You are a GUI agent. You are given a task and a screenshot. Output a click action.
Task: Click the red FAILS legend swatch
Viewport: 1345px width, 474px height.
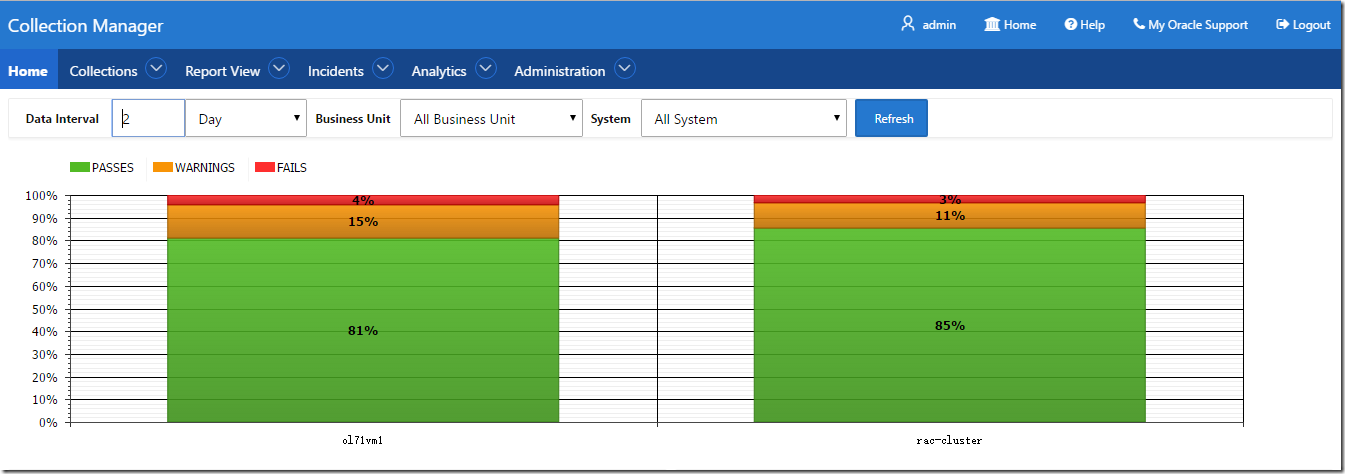click(264, 168)
